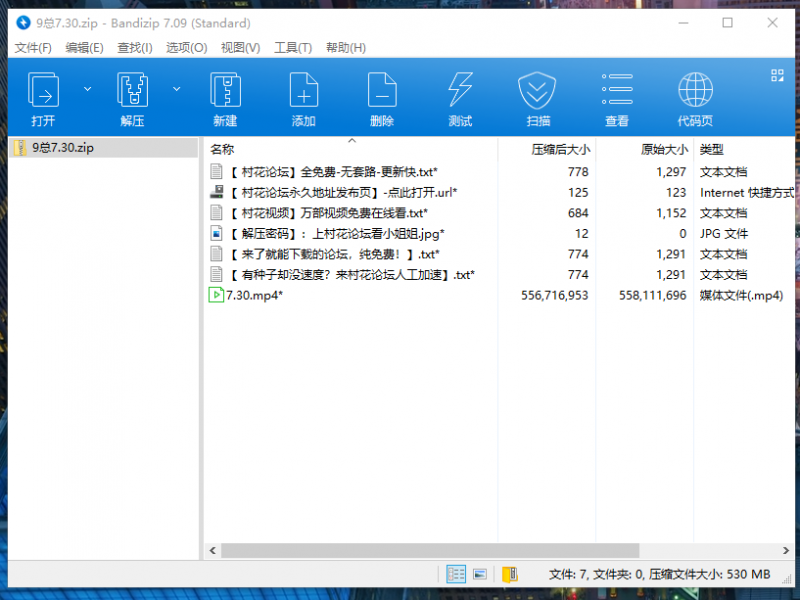Click the 新建 (New archive) icon

point(225,92)
